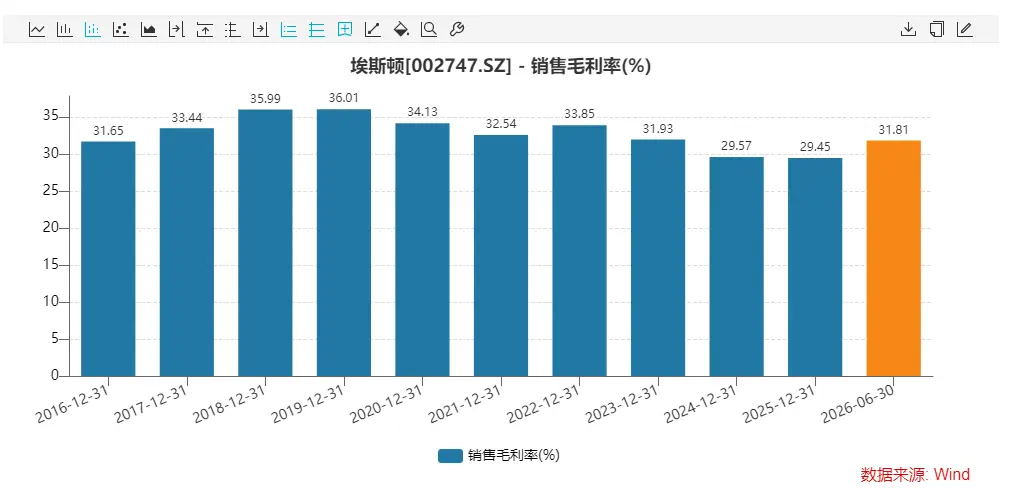Viewport: 1012px width, 493px height.
Task: Copy the chart with the copy icon
Action: point(936,29)
